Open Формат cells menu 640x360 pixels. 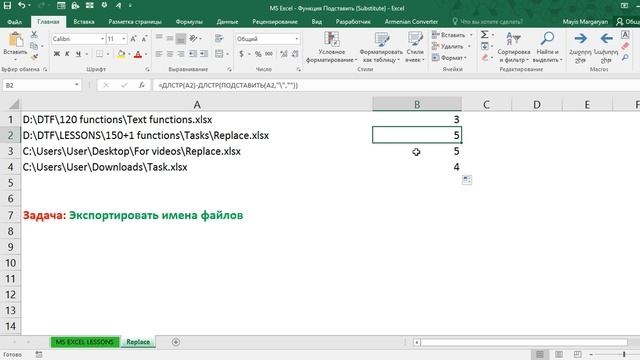(448, 58)
